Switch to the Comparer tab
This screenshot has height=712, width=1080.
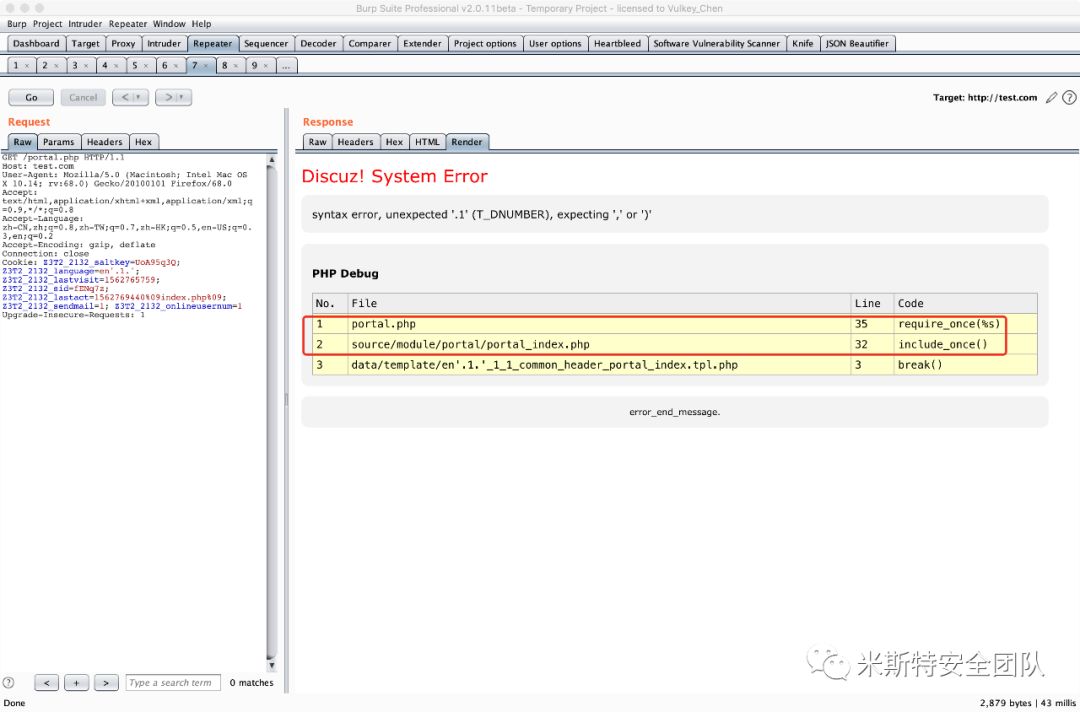point(369,43)
